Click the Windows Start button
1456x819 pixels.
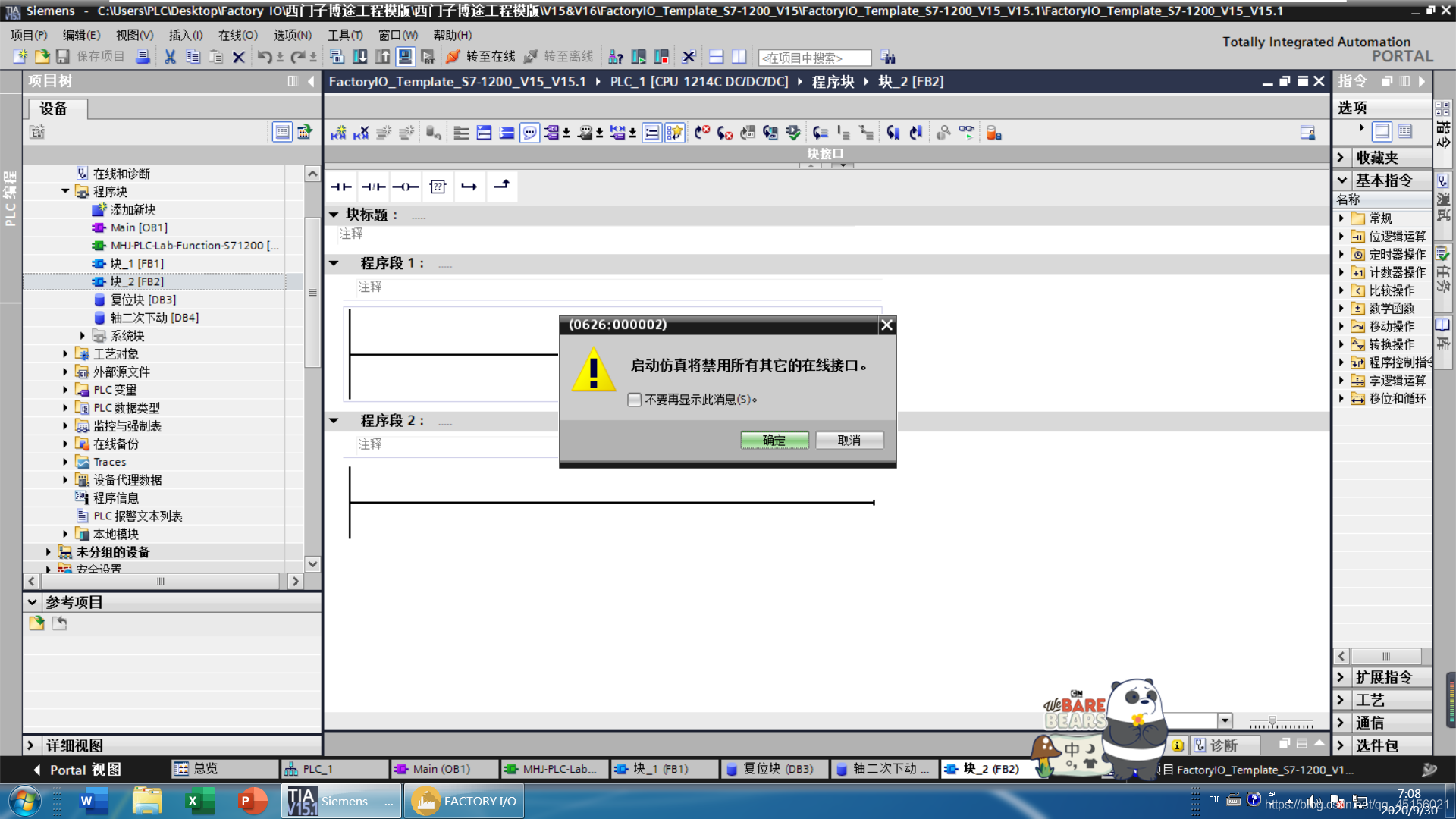pos(24,801)
